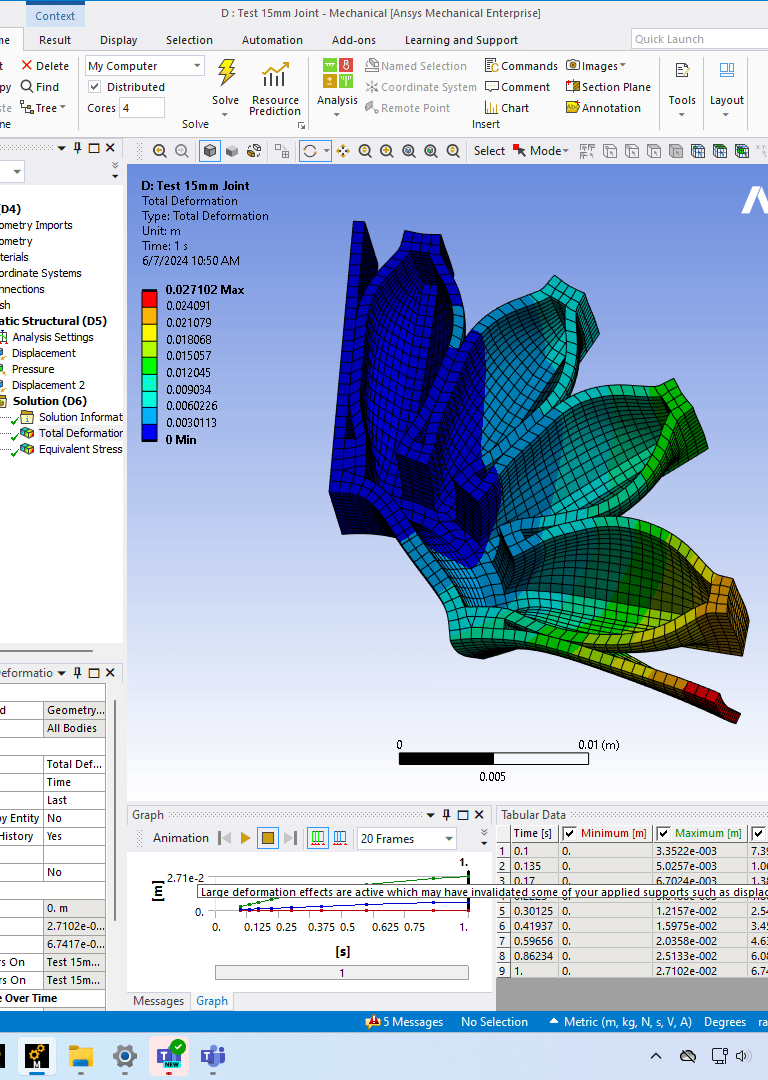Pin the outline tree panel

click(x=77, y=148)
